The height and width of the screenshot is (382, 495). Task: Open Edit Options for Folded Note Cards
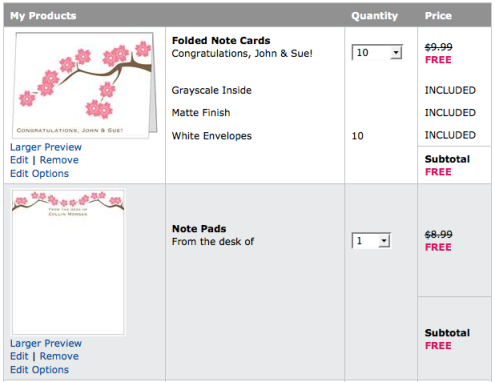(39, 173)
